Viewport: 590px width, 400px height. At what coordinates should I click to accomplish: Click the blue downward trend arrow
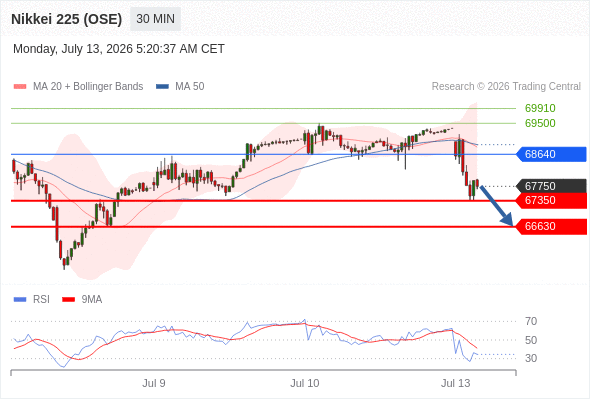coord(497,205)
